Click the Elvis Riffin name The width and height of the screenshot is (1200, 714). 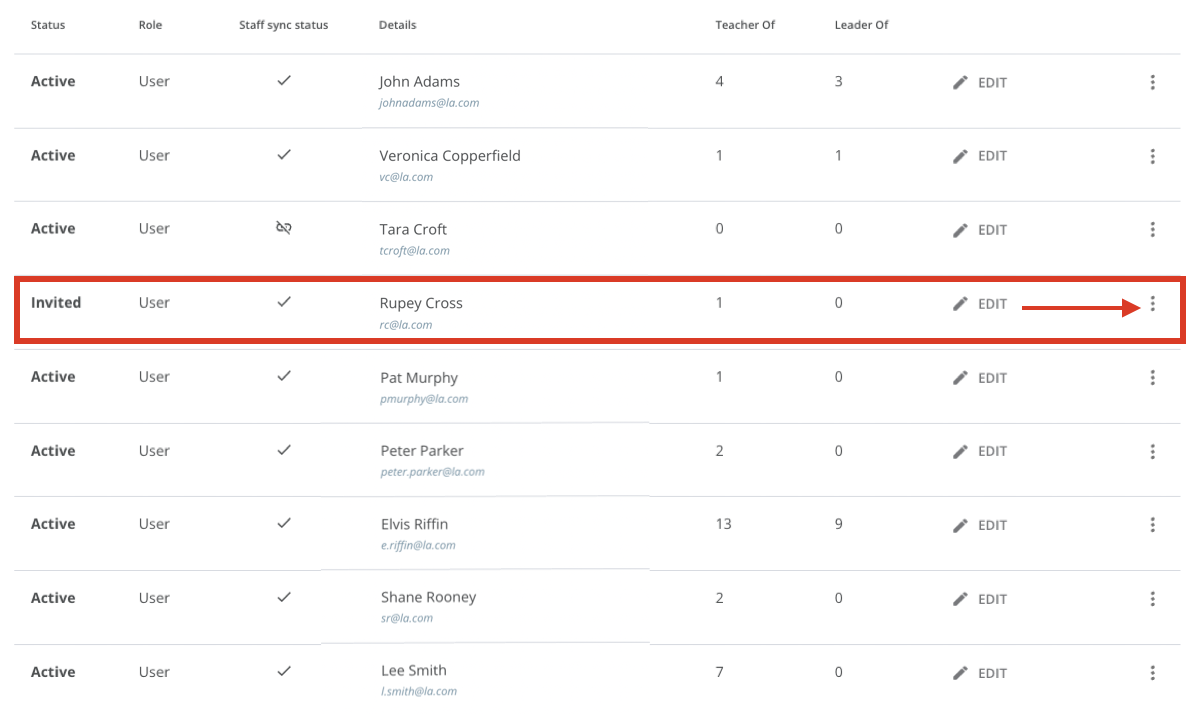tap(414, 524)
